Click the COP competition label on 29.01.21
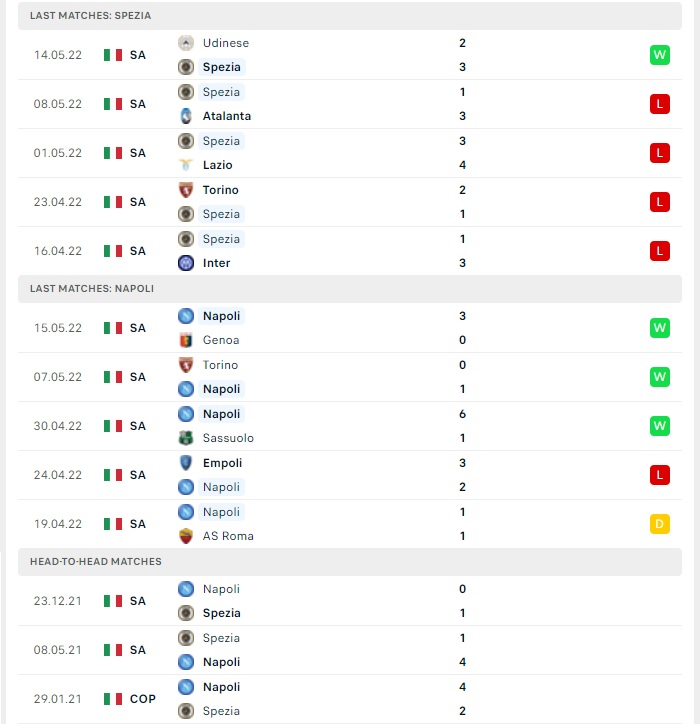 [143, 699]
